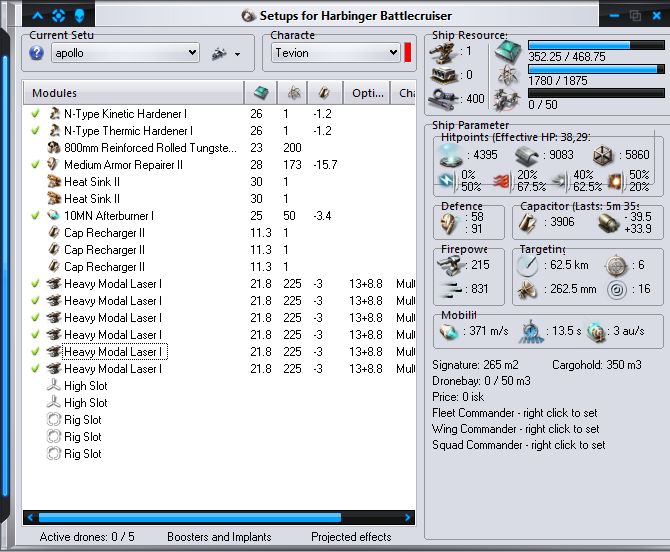Click Fleet Commander - right click to set
Image resolution: width=670 pixels, height=552 pixels.
coord(514,413)
